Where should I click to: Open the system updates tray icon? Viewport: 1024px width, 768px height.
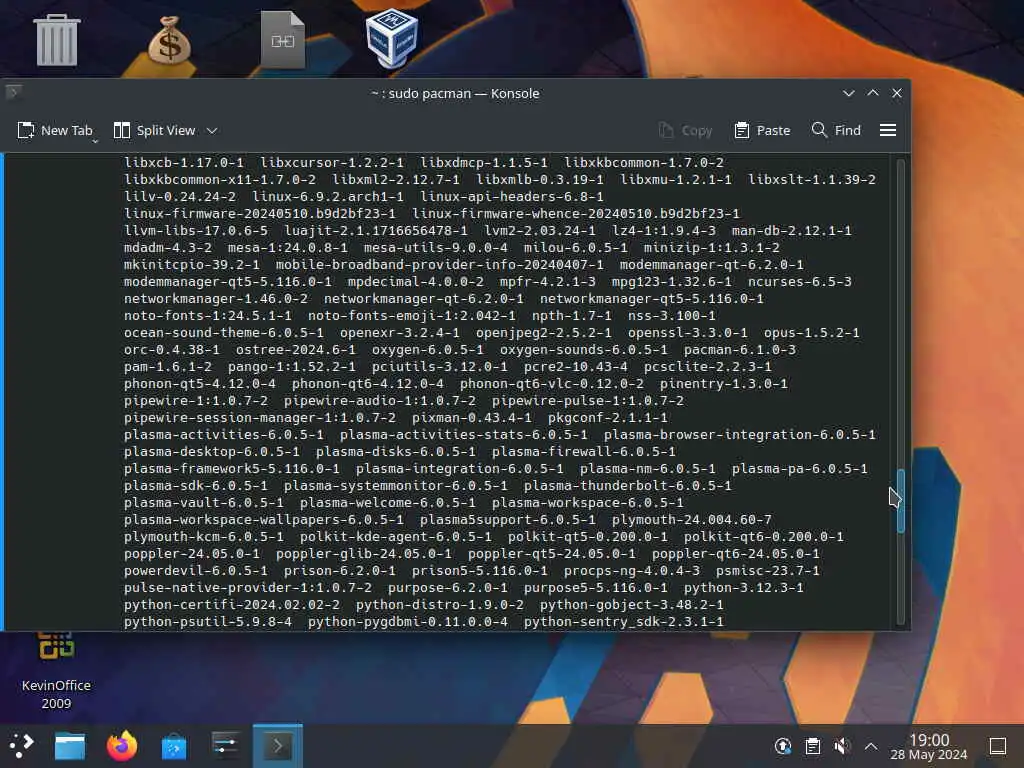pyautogui.click(x=783, y=746)
